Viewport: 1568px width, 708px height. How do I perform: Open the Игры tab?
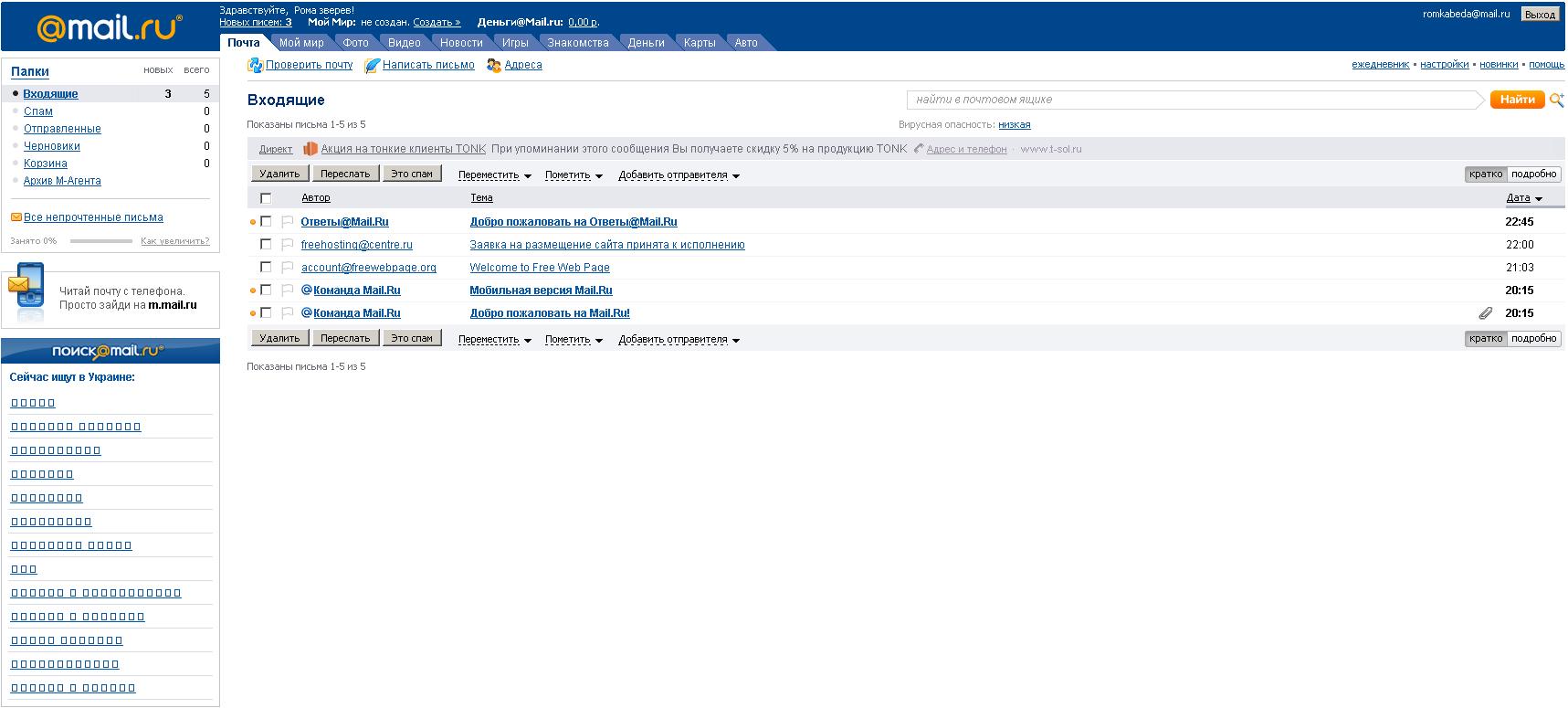coord(515,43)
